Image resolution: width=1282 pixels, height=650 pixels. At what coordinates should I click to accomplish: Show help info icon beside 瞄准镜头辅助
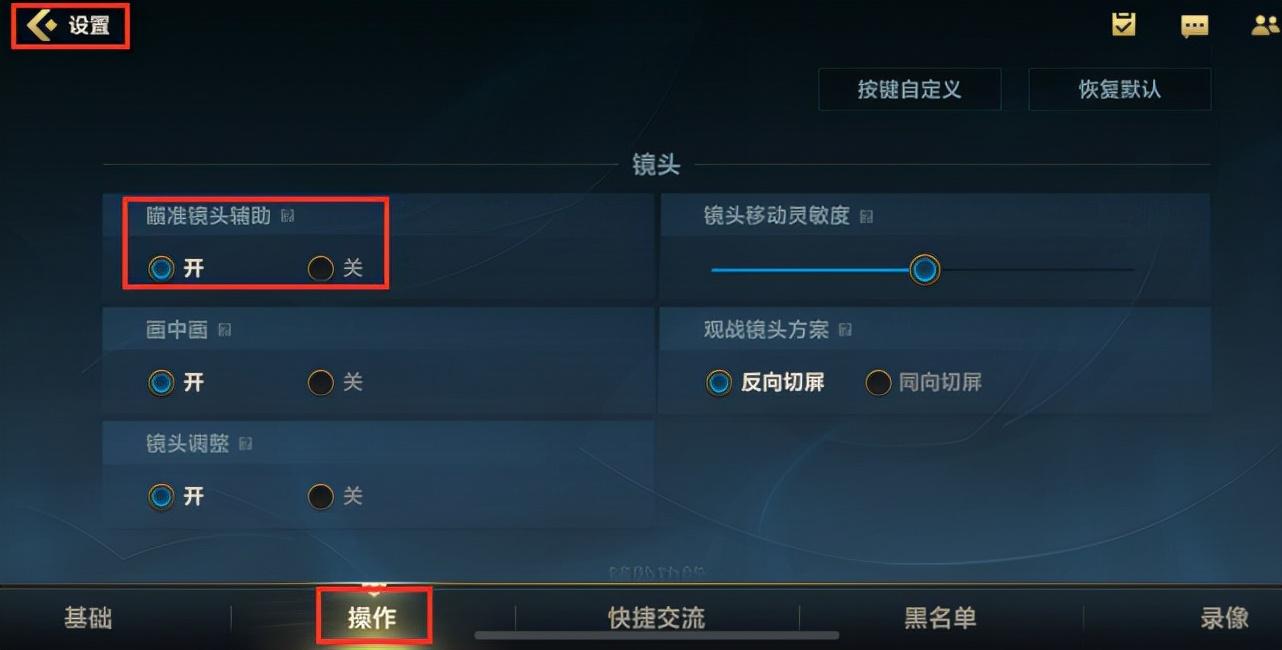click(288, 216)
